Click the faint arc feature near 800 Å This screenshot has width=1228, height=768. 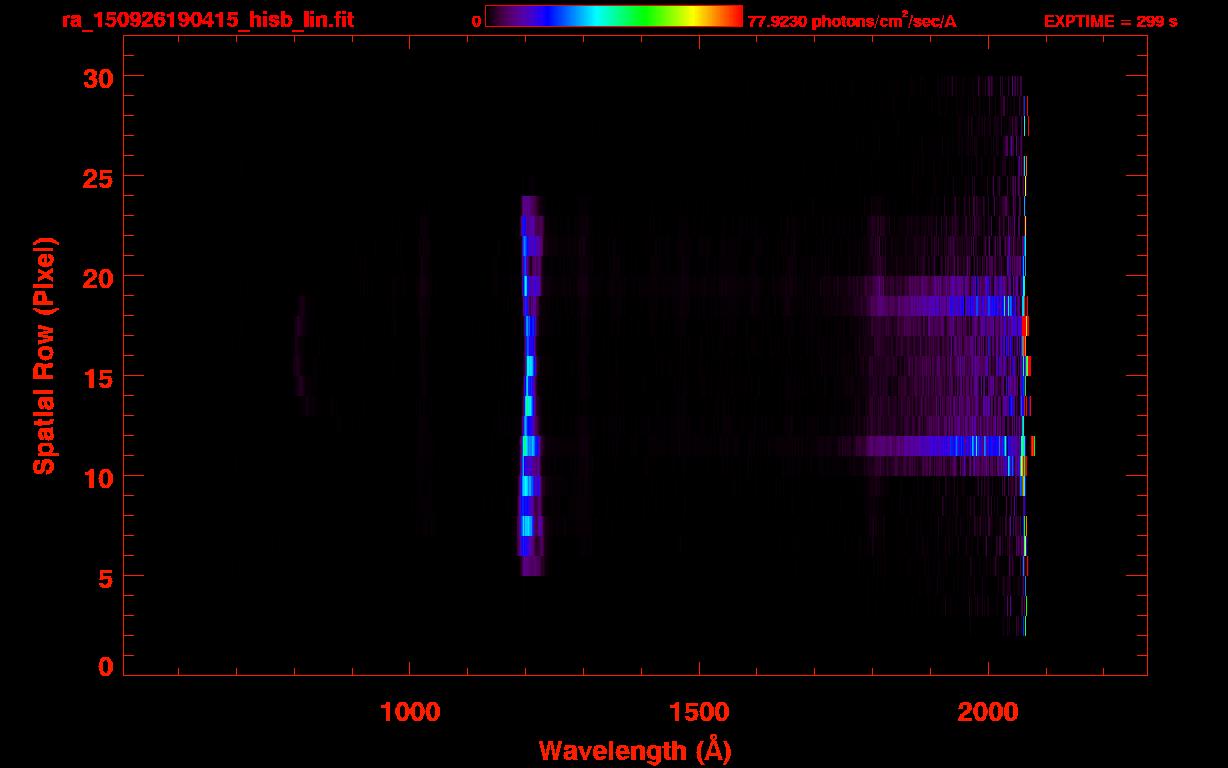pyautogui.click(x=303, y=355)
